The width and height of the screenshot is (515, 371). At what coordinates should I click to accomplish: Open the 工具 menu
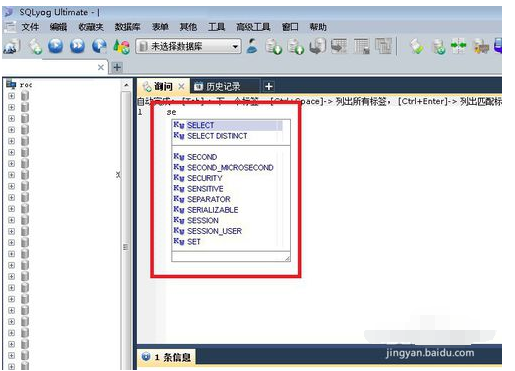(x=216, y=27)
